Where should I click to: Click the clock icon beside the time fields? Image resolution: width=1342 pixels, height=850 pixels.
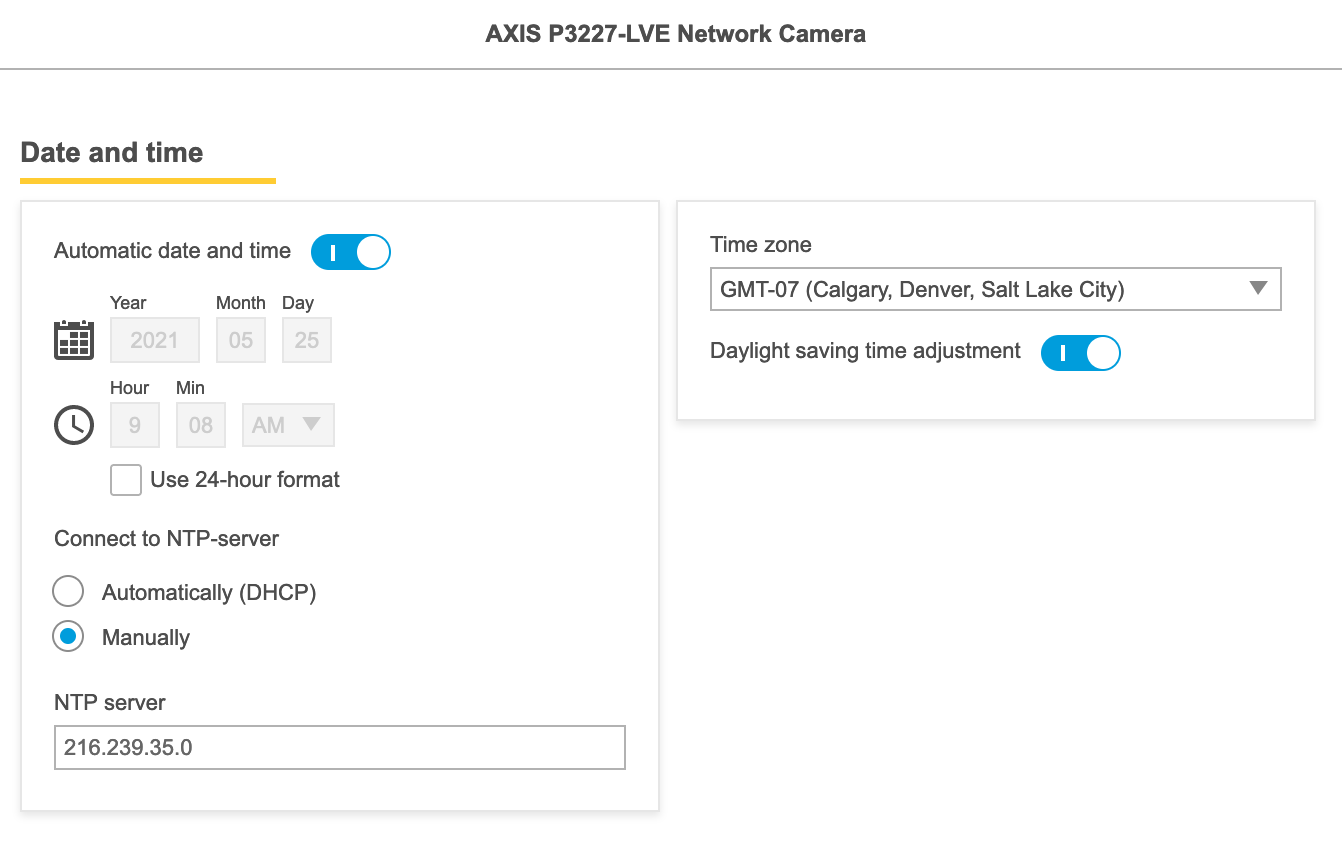click(x=73, y=425)
